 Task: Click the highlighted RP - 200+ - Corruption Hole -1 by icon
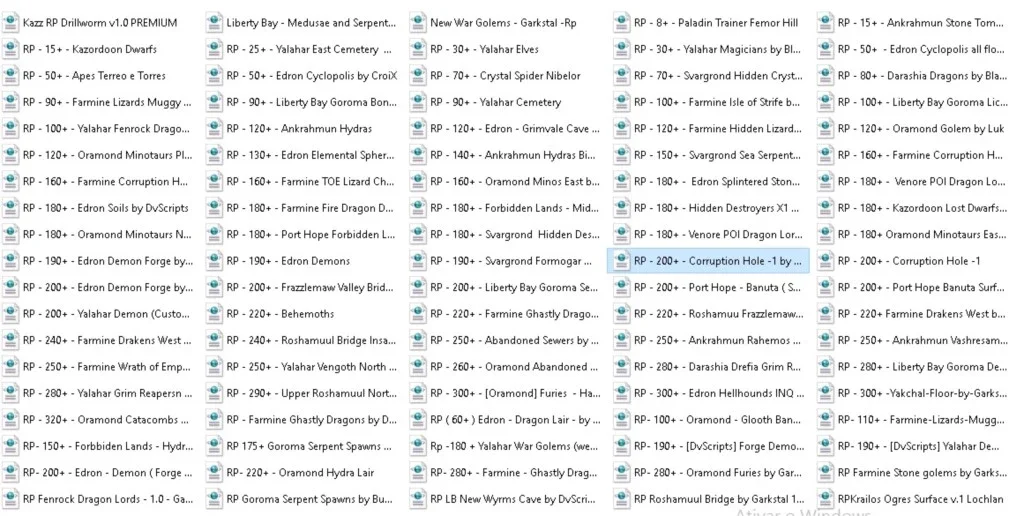[622, 261]
